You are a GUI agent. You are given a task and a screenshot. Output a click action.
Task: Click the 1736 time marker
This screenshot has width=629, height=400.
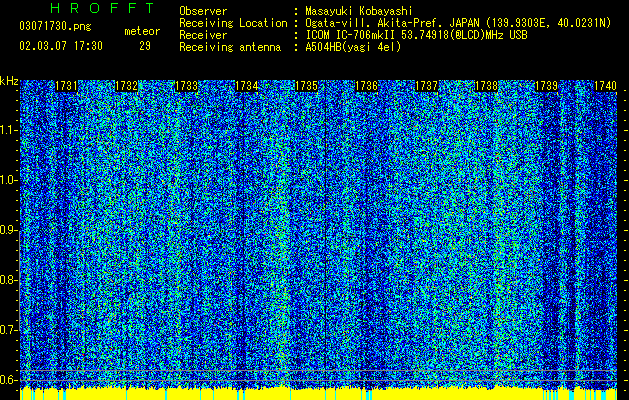[367, 86]
